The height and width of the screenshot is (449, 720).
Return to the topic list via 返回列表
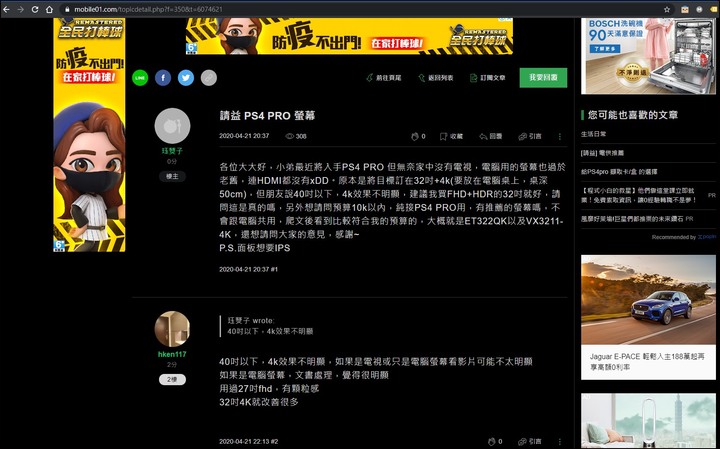click(436, 78)
